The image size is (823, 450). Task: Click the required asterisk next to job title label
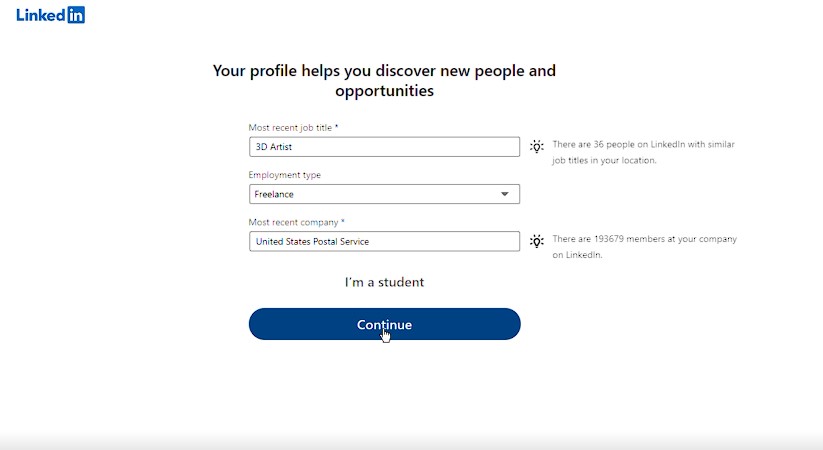(x=336, y=127)
